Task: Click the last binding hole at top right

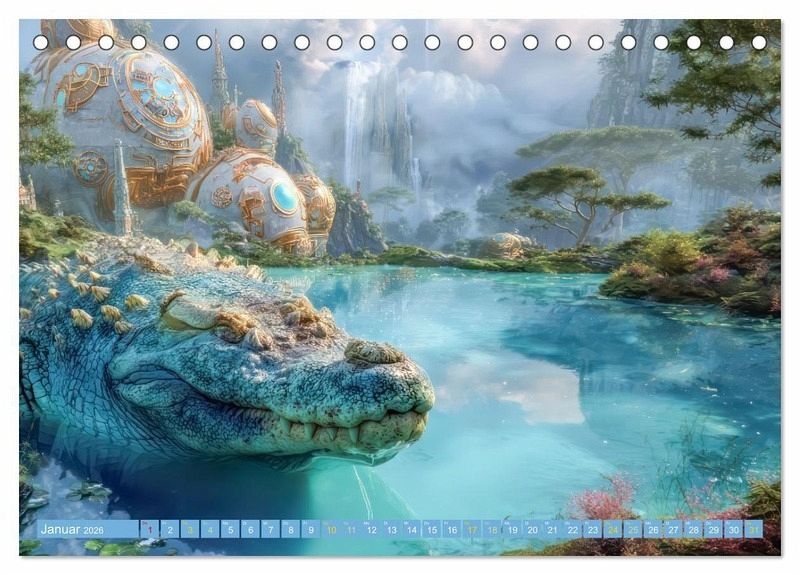Action: coord(759,42)
